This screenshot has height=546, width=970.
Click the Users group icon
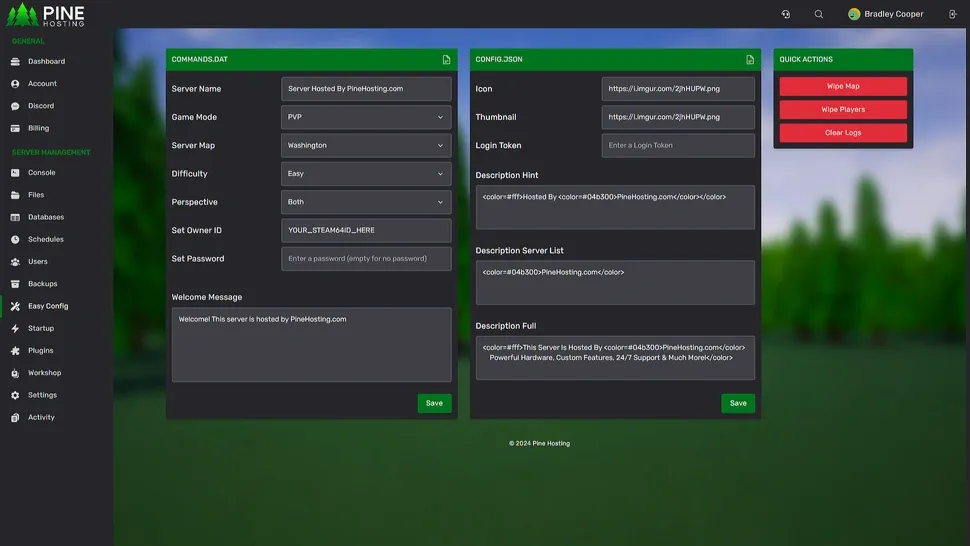tap(15, 262)
